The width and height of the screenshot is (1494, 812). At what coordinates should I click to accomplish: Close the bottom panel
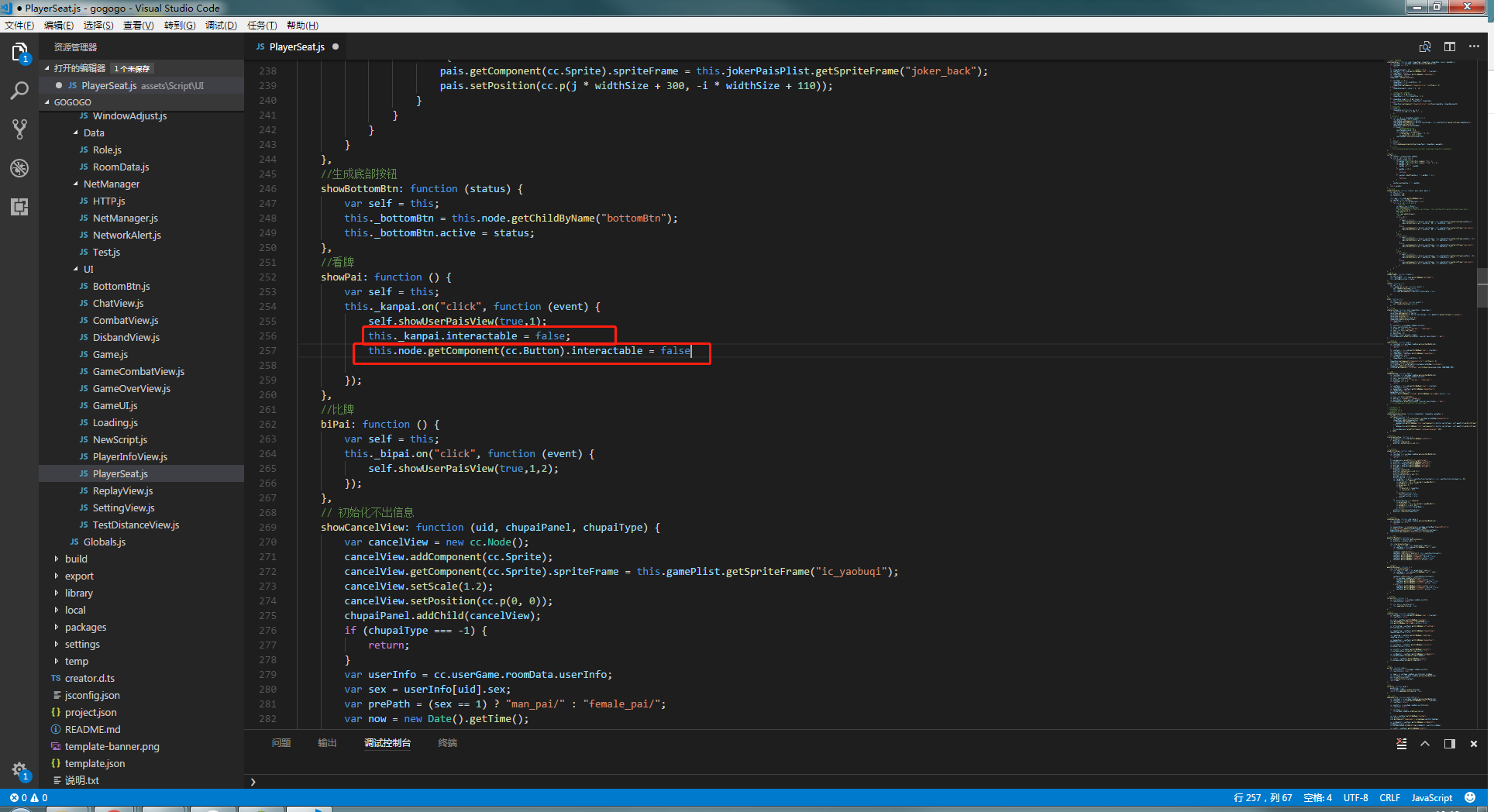point(1474,744)
